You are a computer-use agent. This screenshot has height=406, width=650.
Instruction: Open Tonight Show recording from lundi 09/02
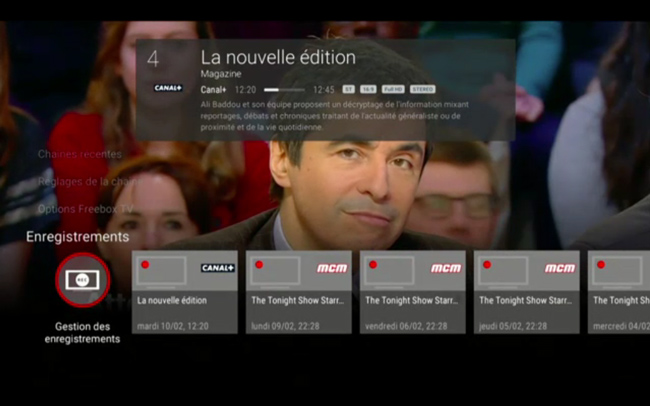click(x=298, y=300)
